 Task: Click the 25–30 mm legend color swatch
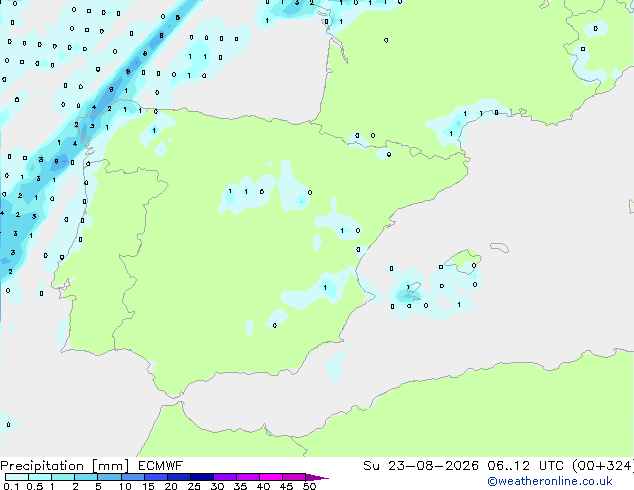[201, 477]
